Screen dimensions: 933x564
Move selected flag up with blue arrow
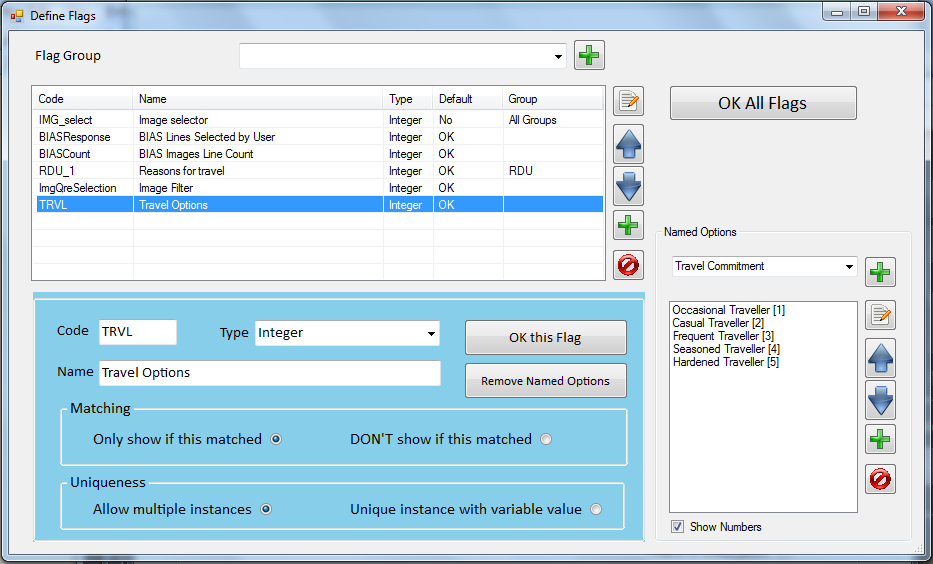pos(628,145)
